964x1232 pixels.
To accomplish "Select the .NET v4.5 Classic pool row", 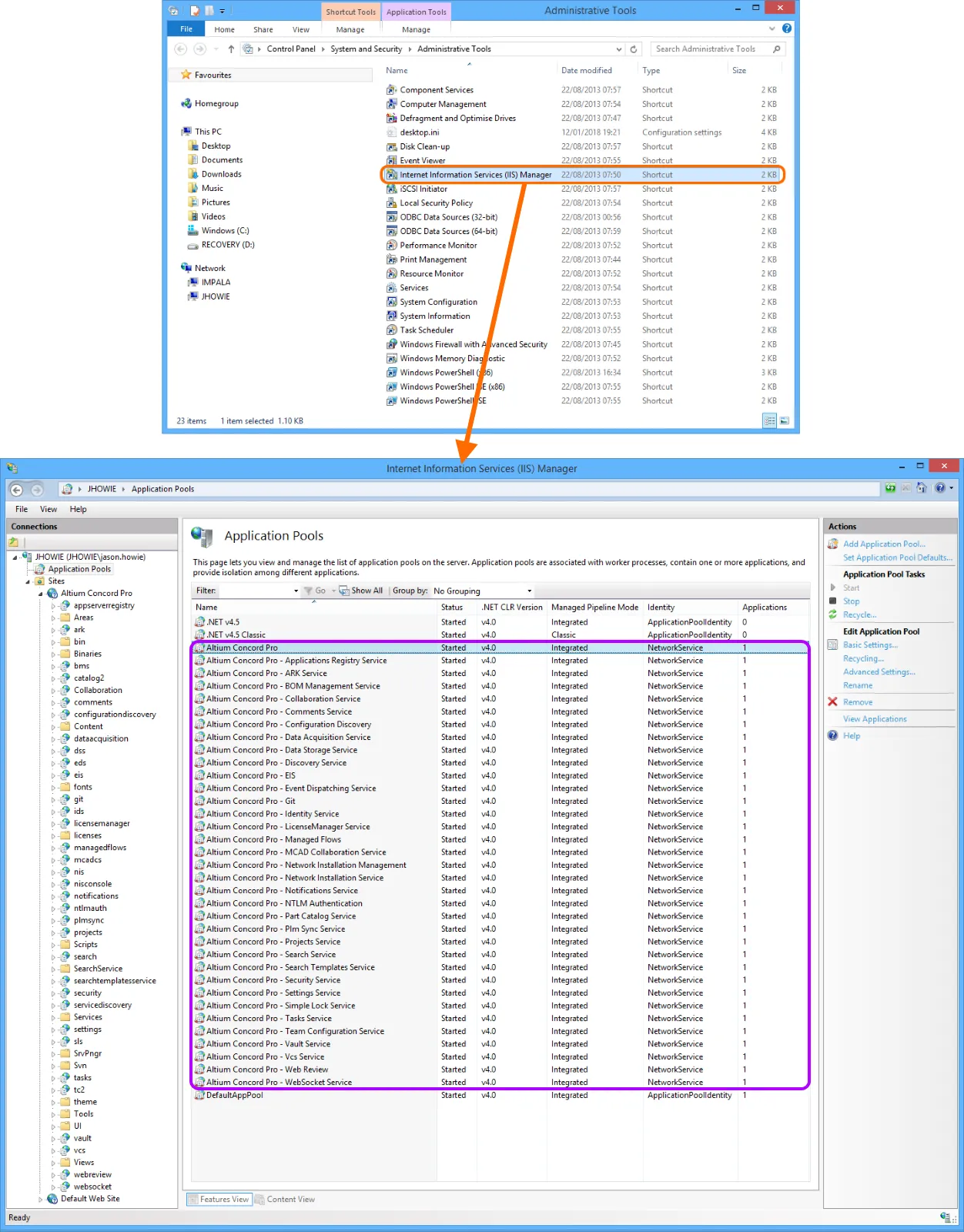I will point(500,635).
